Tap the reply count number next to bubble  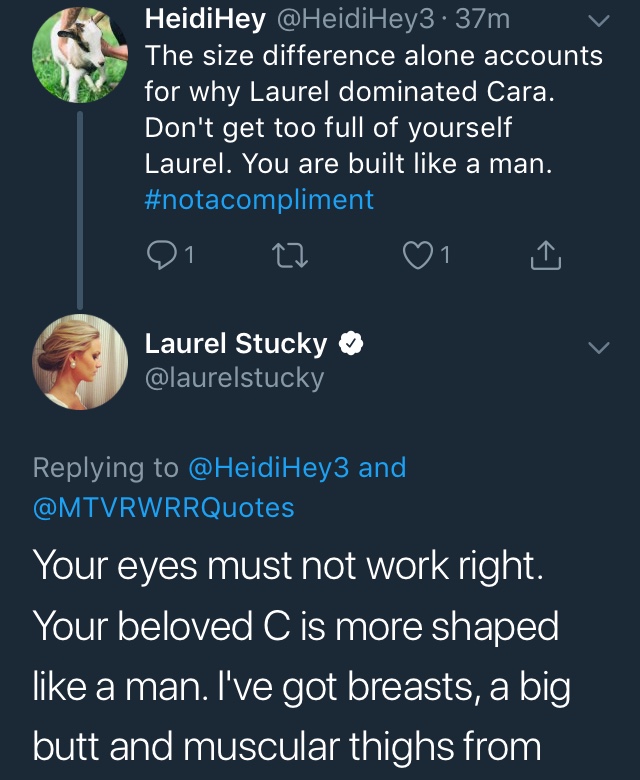point(189,255)
